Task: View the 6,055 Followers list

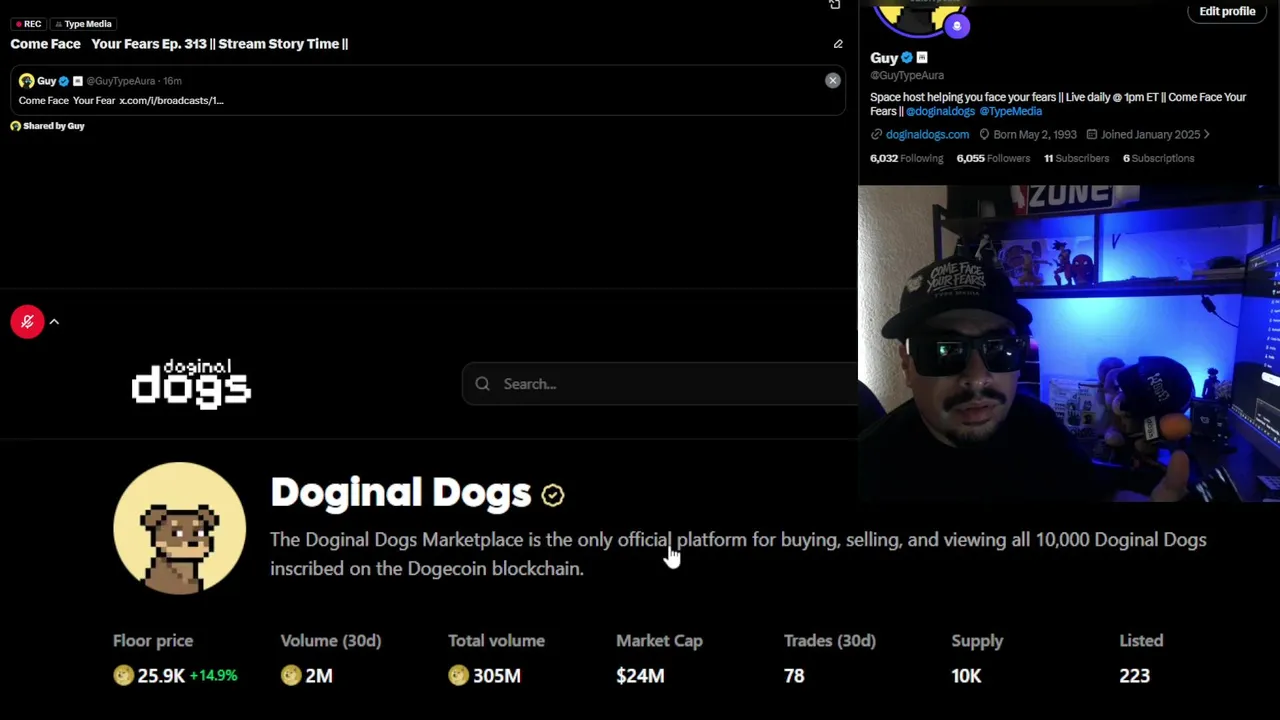Action: click(992, 158)
